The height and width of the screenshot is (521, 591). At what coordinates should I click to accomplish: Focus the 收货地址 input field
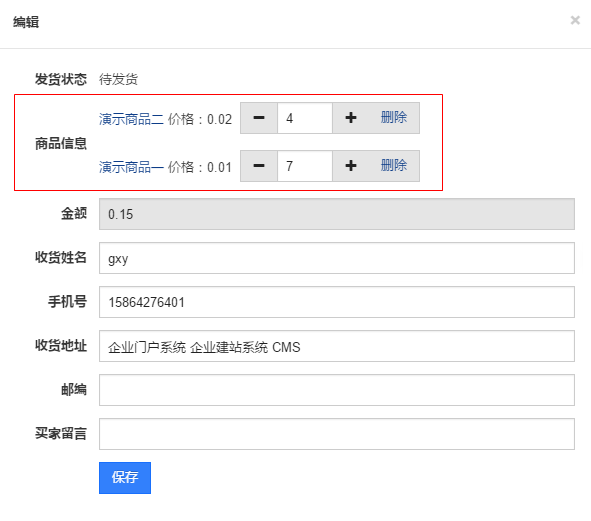point(337,346)
